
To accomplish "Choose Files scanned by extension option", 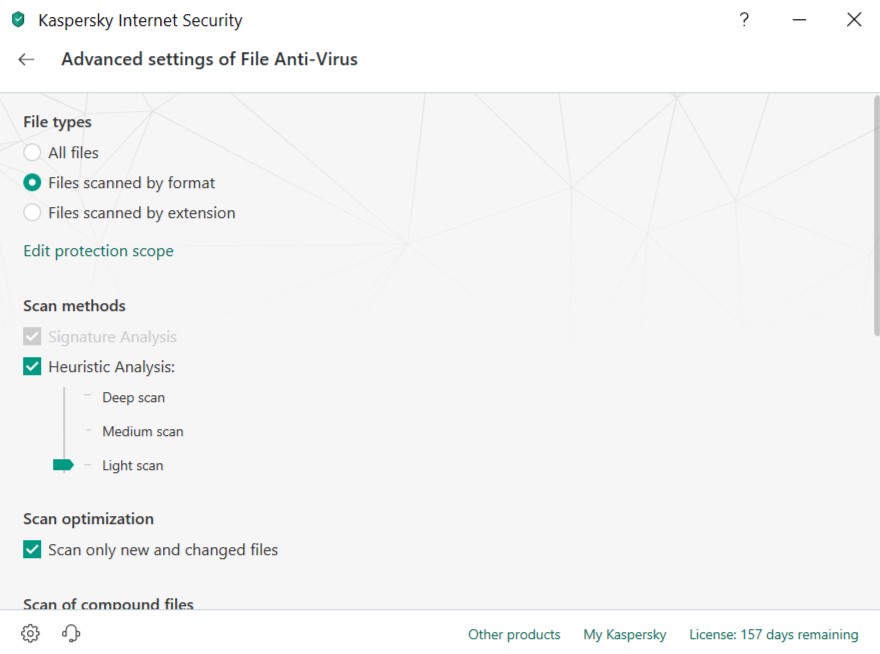I will pyautogui.click(x=32, y=213).
